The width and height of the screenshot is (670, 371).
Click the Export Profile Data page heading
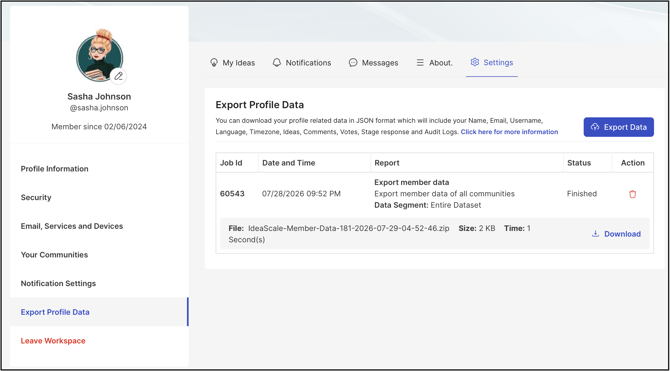click(259, 105)
